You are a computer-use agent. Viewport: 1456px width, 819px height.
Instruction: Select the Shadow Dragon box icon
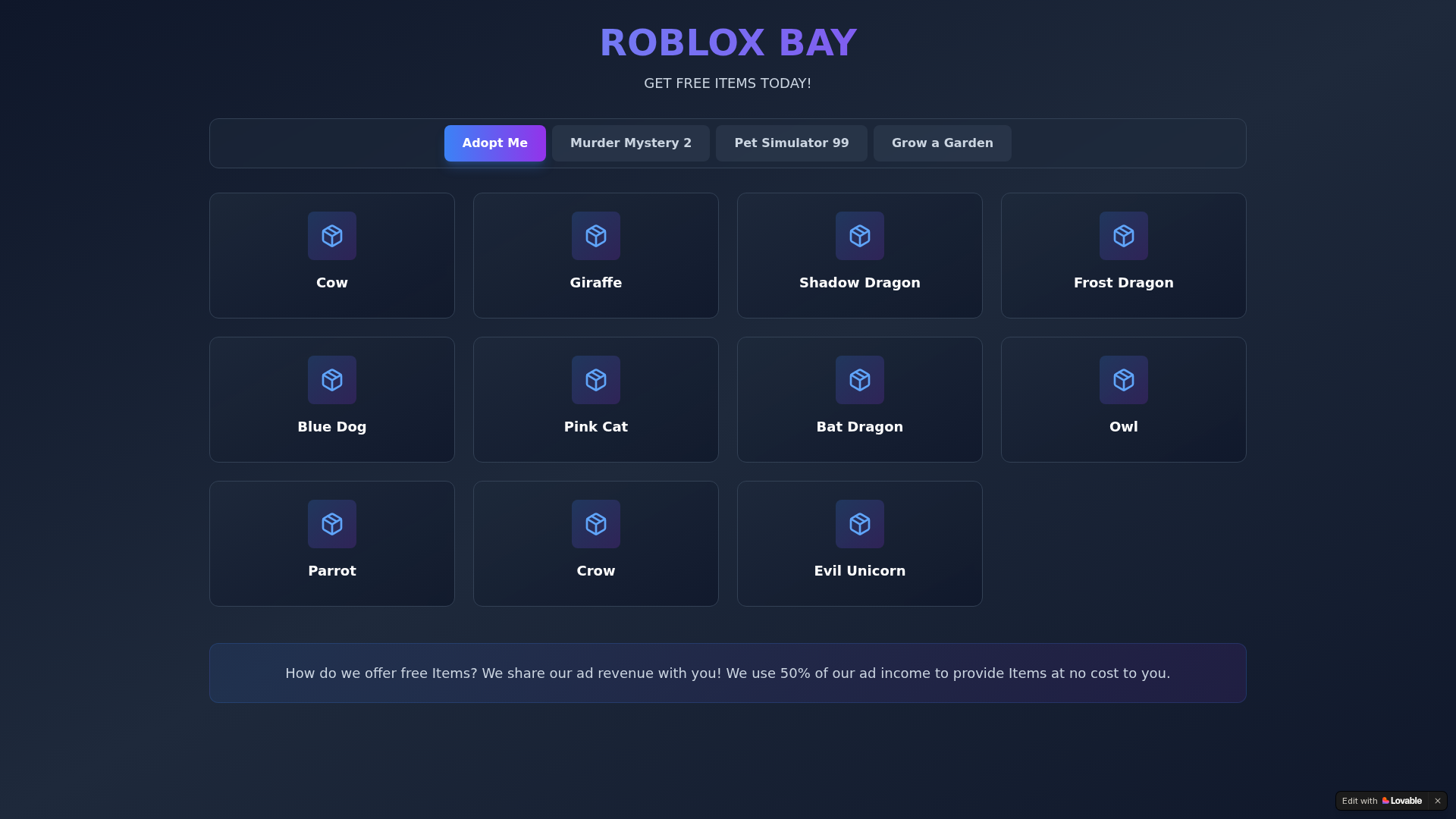pos(860,236)
